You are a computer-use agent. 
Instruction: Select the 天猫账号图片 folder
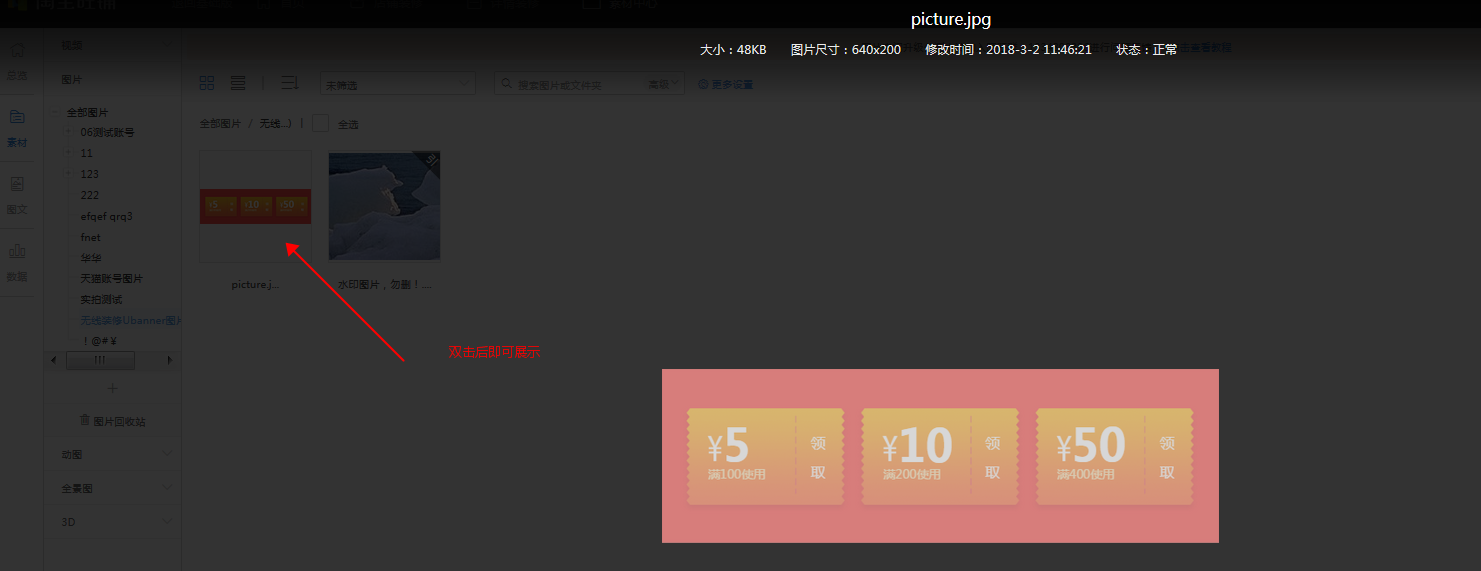112,278
